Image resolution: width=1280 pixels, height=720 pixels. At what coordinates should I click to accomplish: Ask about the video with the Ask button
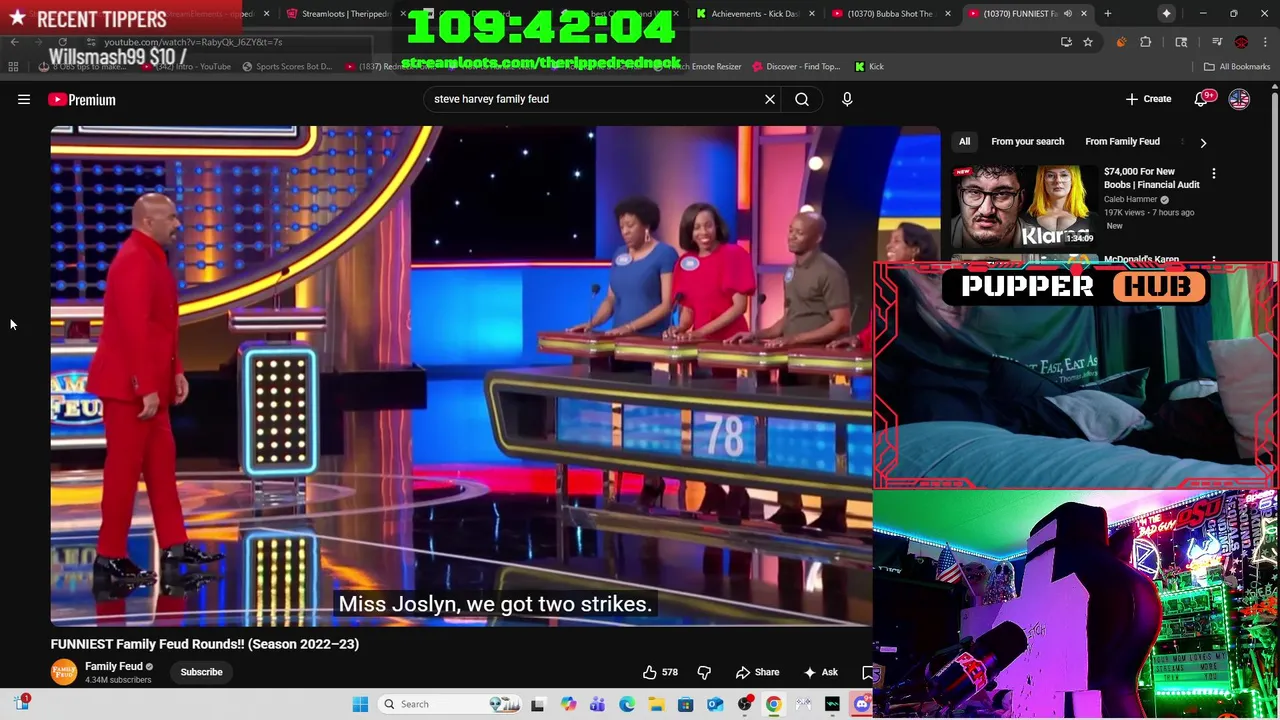pyautogui.click(x=821, y=672)
